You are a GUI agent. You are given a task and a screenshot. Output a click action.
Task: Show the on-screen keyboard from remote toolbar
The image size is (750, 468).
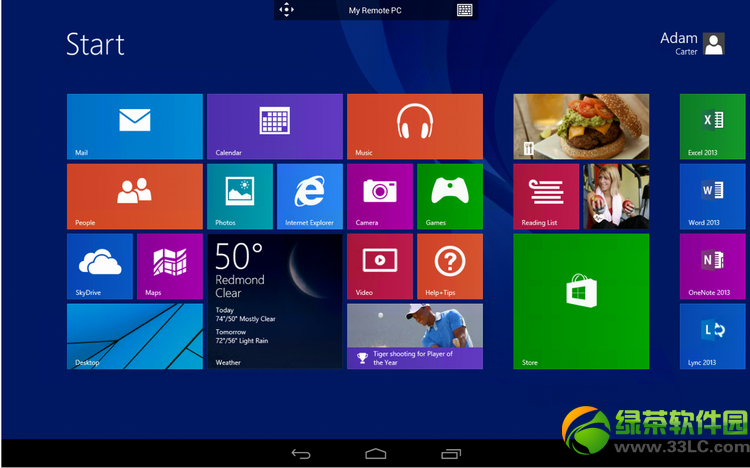pos(464,10)
